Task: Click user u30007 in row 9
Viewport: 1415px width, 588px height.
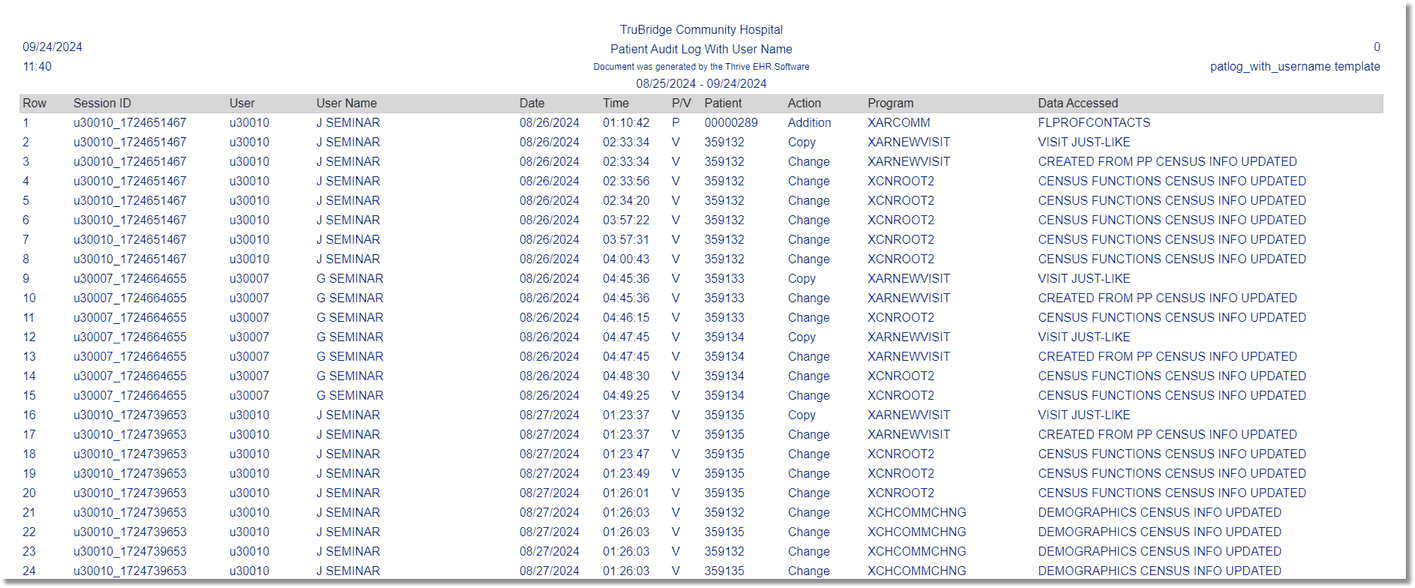Action: (x=248, y=278)
